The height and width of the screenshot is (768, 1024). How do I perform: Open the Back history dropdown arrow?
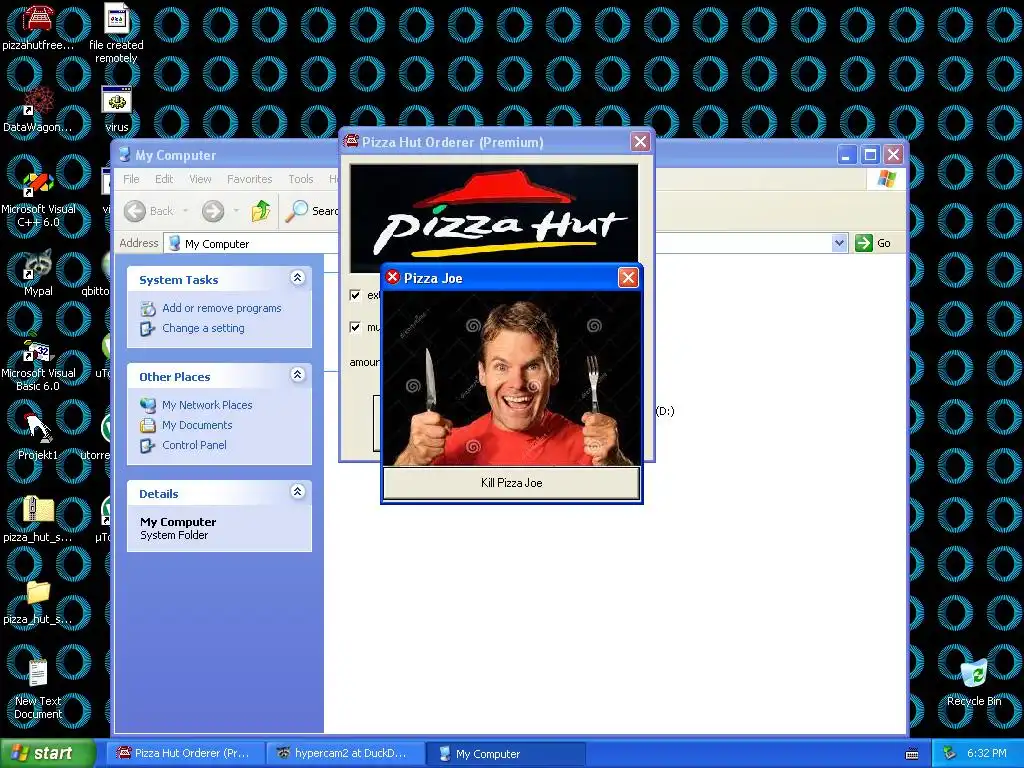(185, 211)
